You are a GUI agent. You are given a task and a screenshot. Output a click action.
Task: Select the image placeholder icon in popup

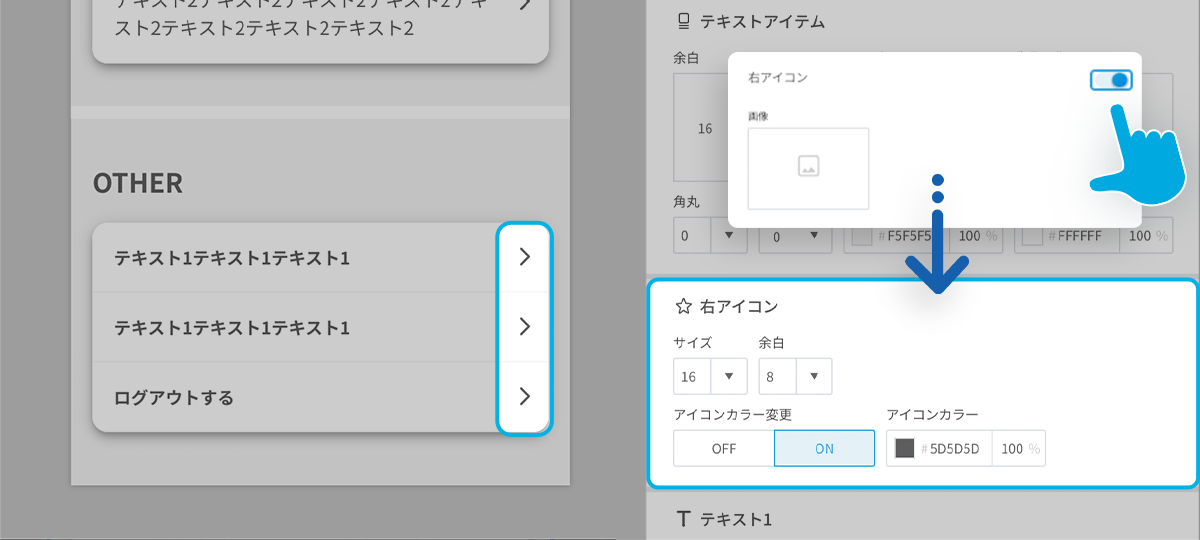(x=808, y=168)
